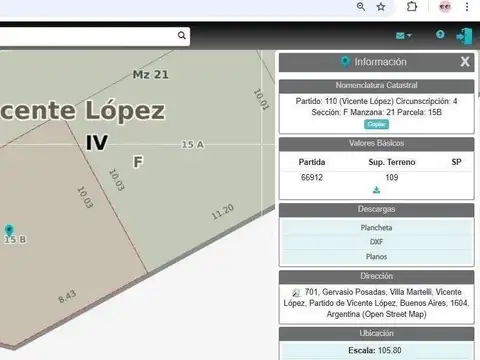Click the Sección F label on the map

coord(138,162)
